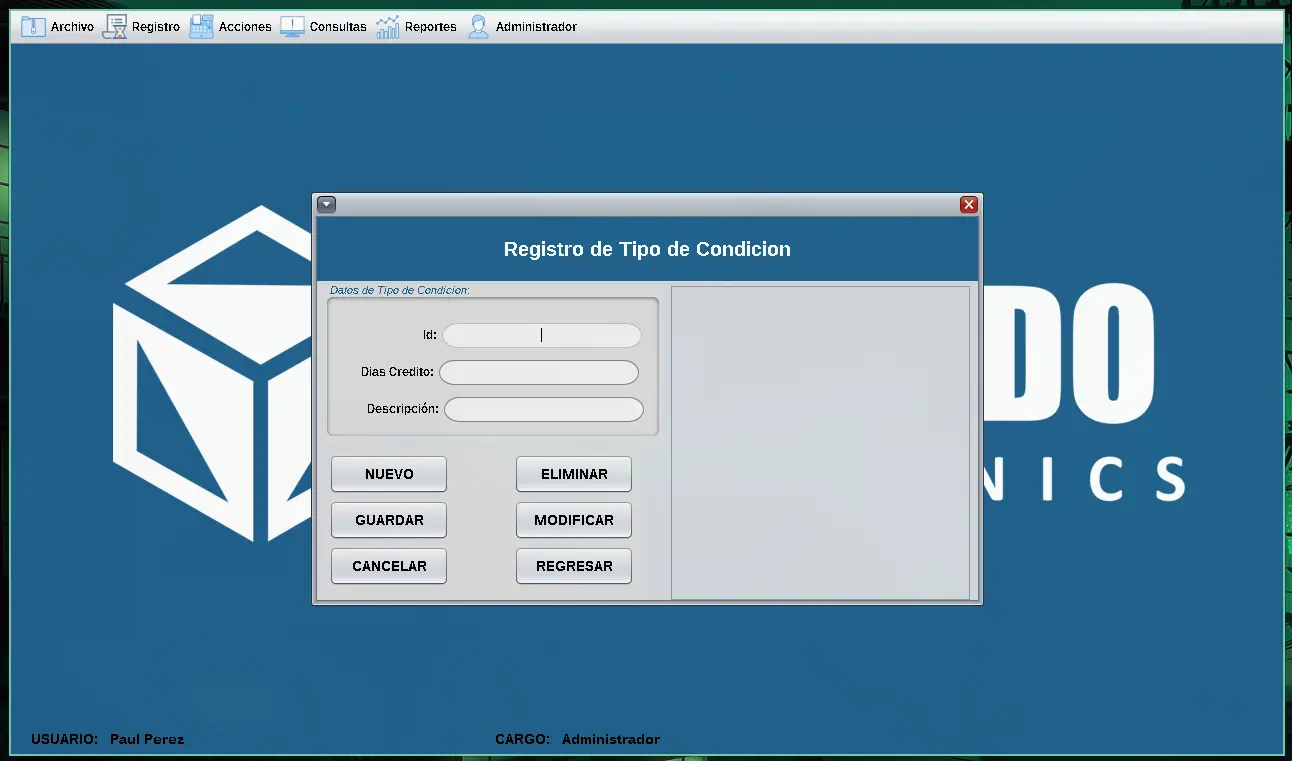Image resolution: width=1292 pixels, height=761 pixels.
Task: Click the GUARDAR button
Action: 389,520
